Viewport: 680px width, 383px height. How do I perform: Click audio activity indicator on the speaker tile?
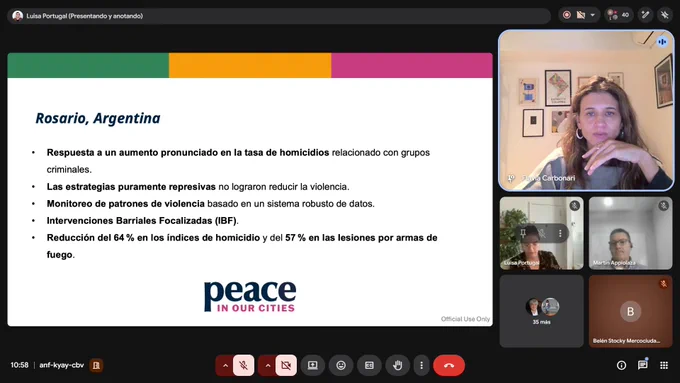pyautogui.click(x=662, y=42)
